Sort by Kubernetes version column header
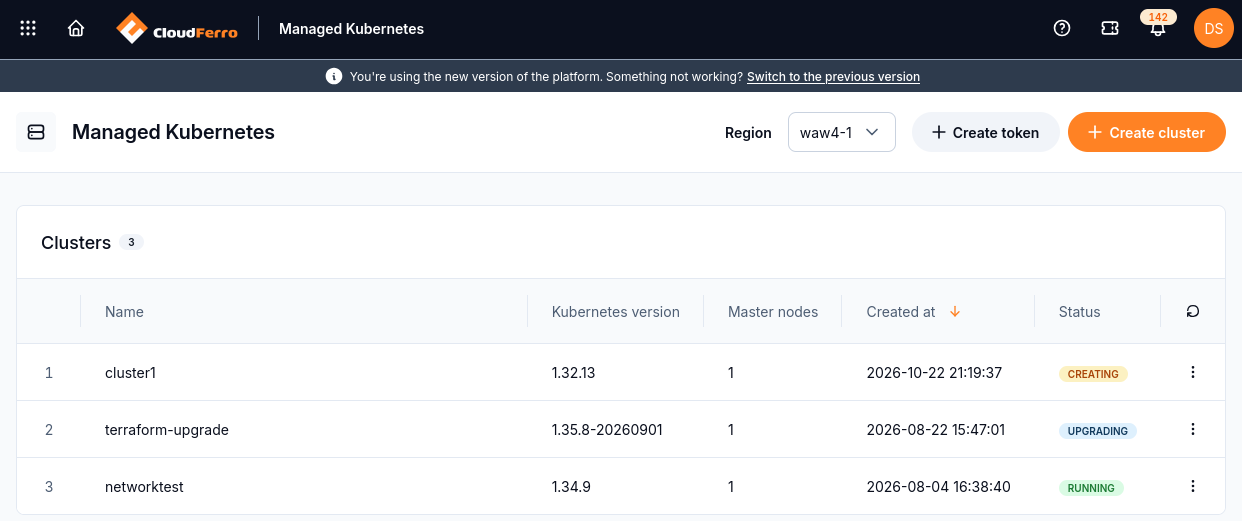Screen dimensions: 1242x521 click(x=615, y=312)
